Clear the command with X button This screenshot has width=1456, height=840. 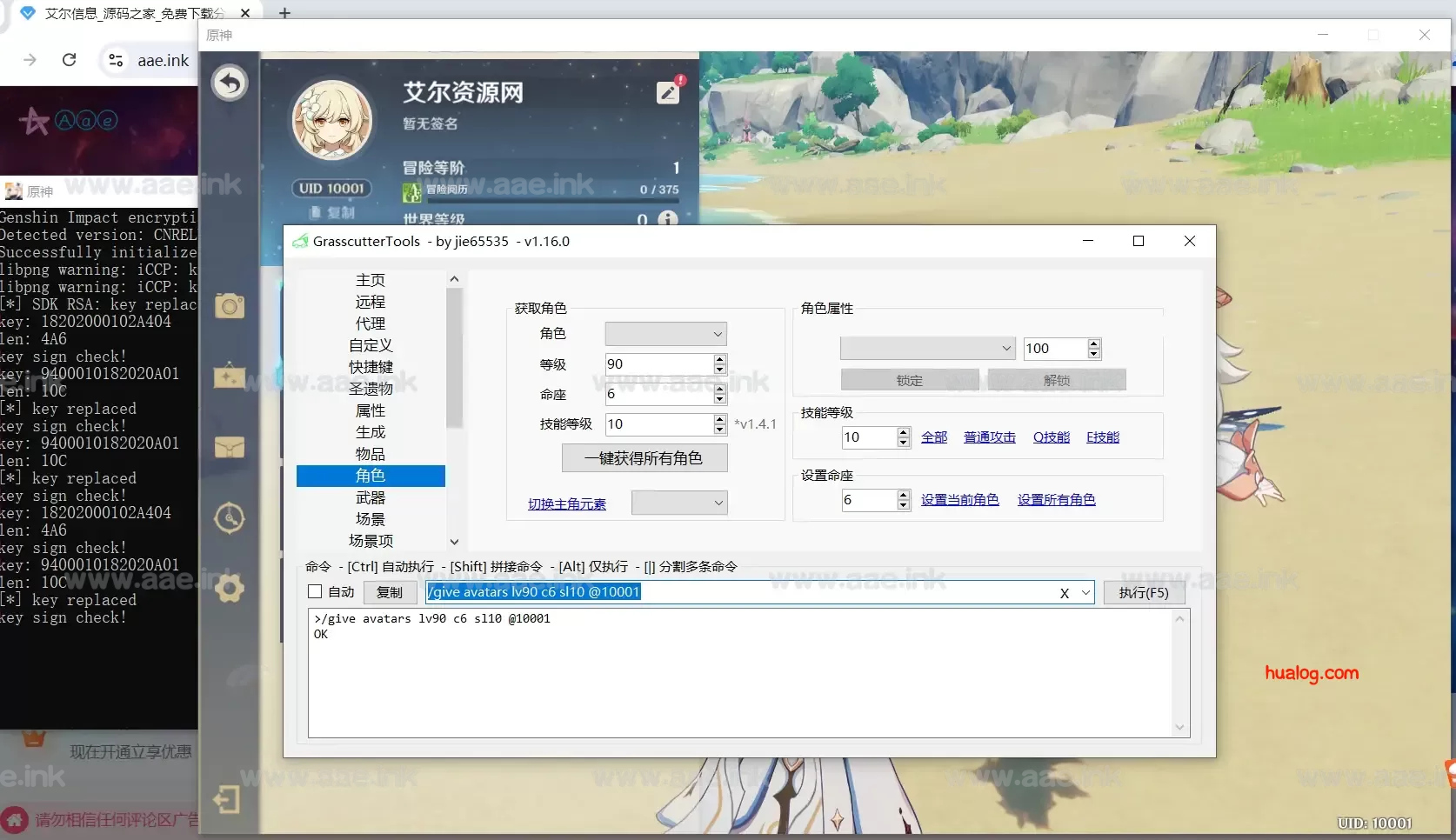(x=1065, y=593)
